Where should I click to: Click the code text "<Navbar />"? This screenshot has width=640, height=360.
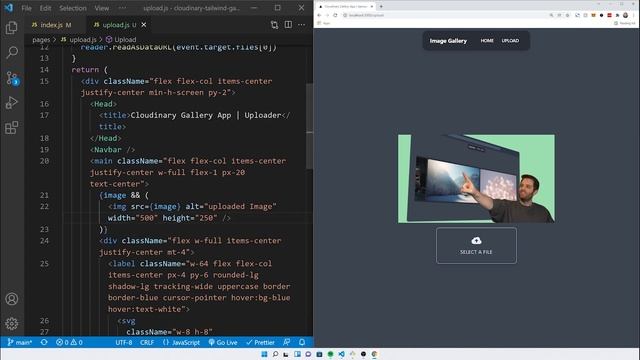(x=112, y=149)
